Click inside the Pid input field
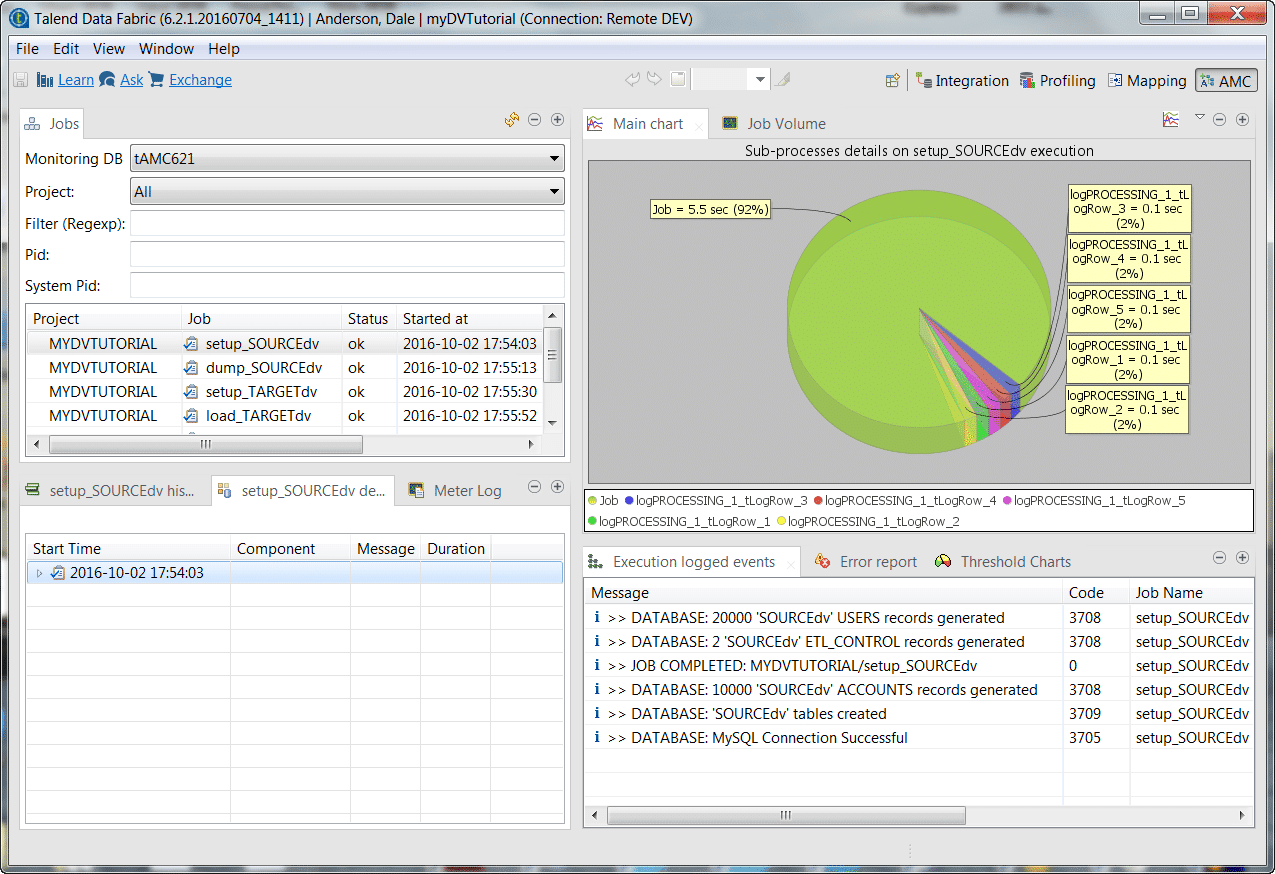The width and height of the screenshot is (1275, 874). tap(345, 254)
